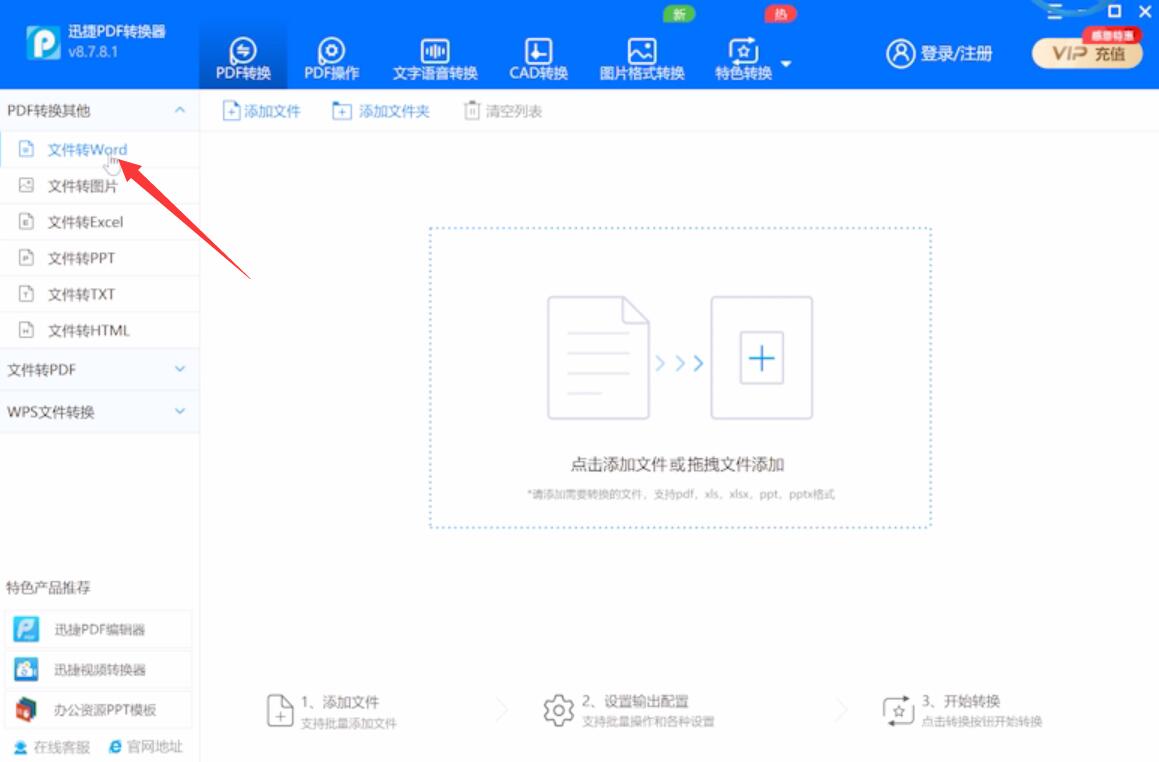Select 文件转Word in the sidebar
Viewport: 1159px width, 762px height.
tap(99, 149)
